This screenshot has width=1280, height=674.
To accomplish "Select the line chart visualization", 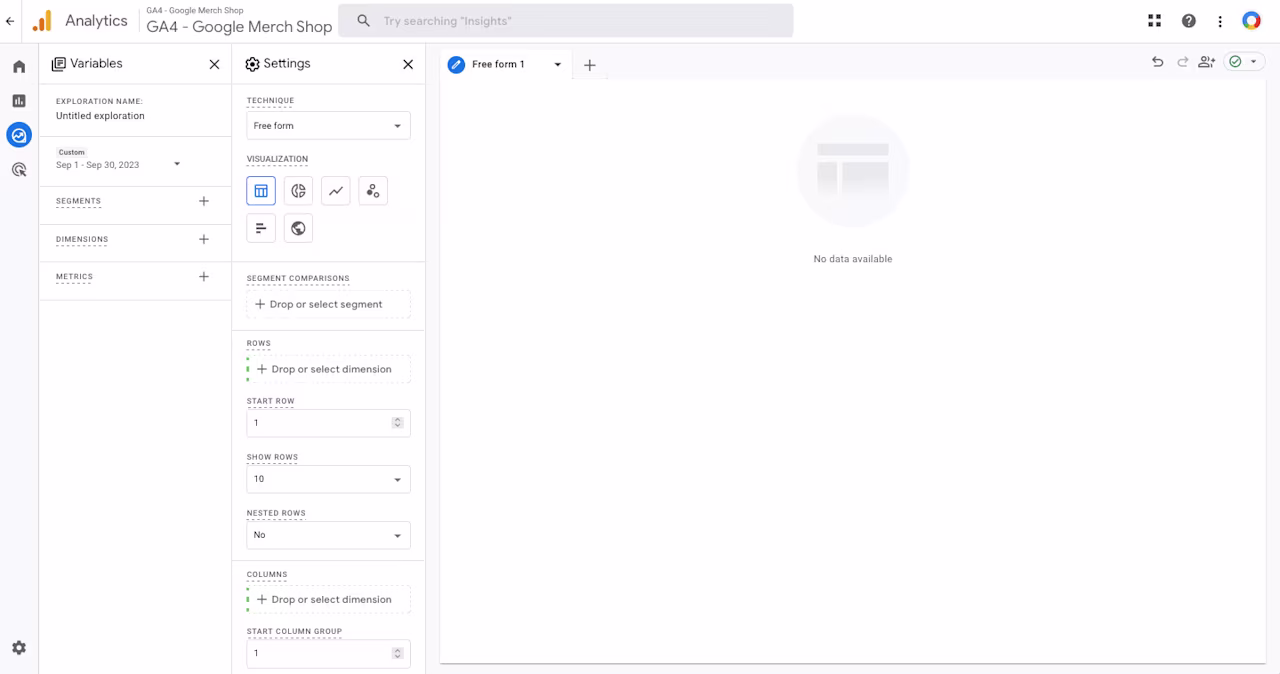I will [x=336, y=191].
